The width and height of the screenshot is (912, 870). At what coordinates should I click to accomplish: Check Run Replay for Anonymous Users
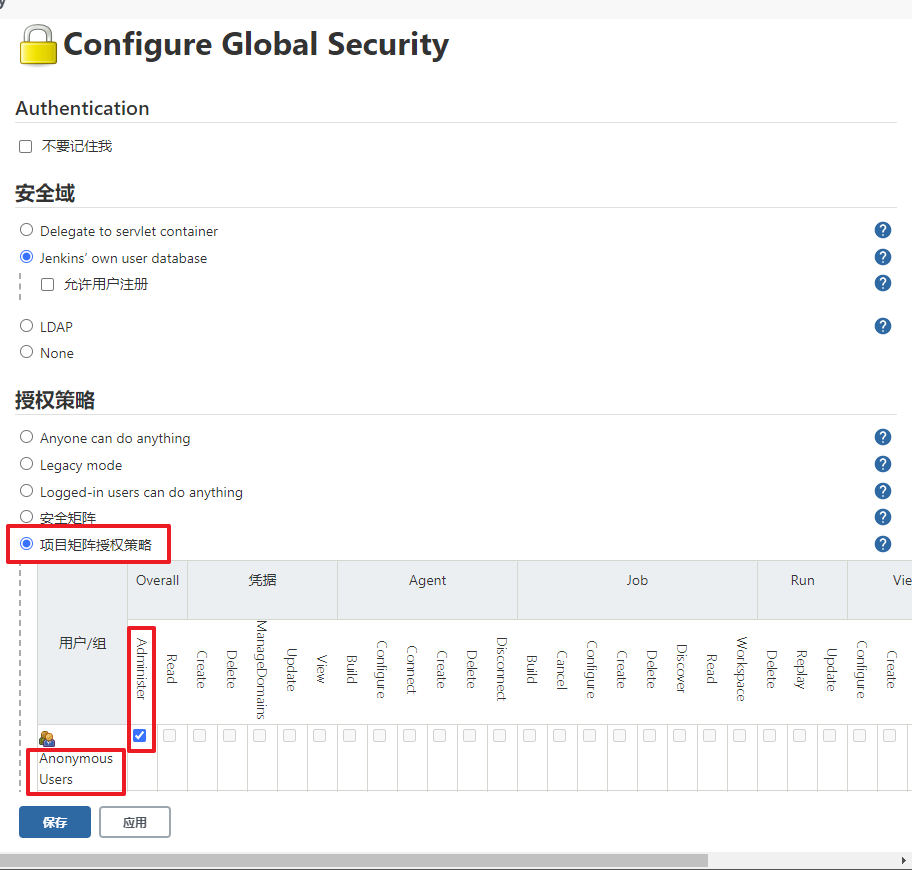pos(800,736)
